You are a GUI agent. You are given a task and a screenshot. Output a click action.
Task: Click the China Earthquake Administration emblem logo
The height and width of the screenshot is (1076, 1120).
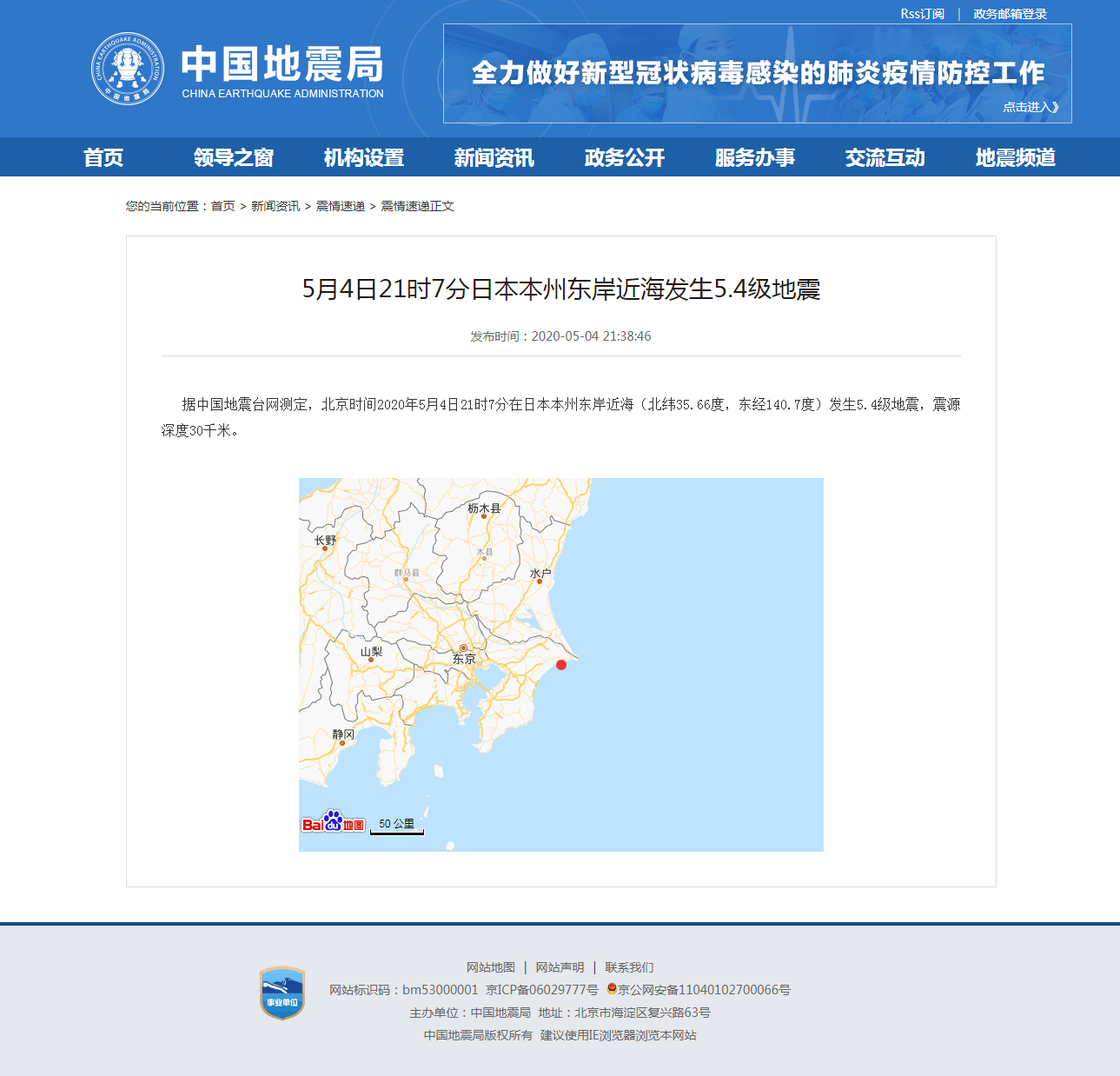tap(129, 68)
